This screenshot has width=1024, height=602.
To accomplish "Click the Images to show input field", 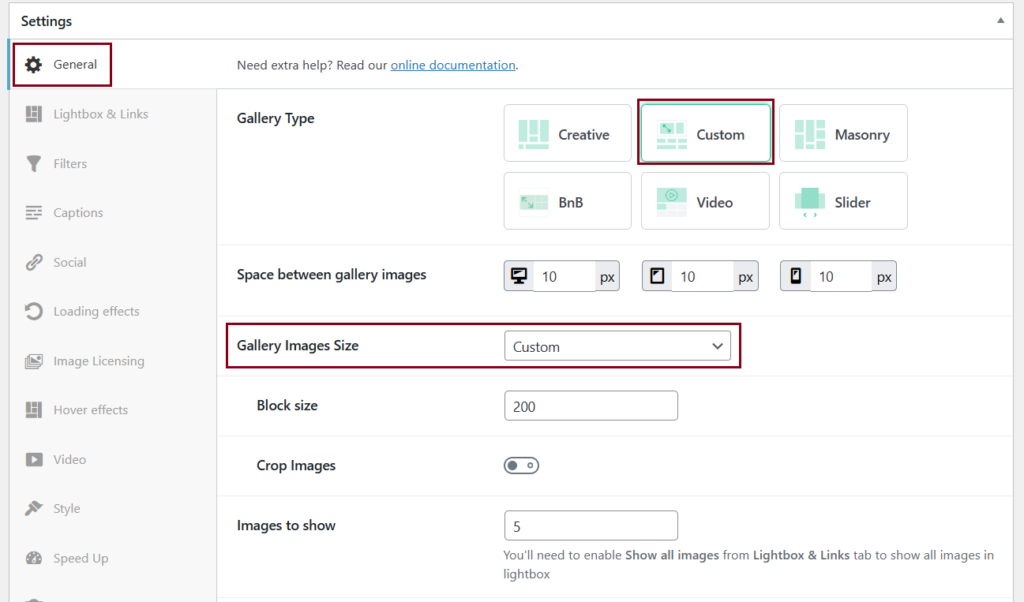I will tap(590, 525).
